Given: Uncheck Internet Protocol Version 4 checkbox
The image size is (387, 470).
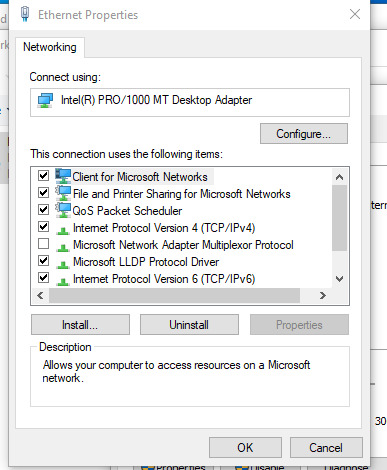Looking at the screenshot, I should click(x=43, y=227).
